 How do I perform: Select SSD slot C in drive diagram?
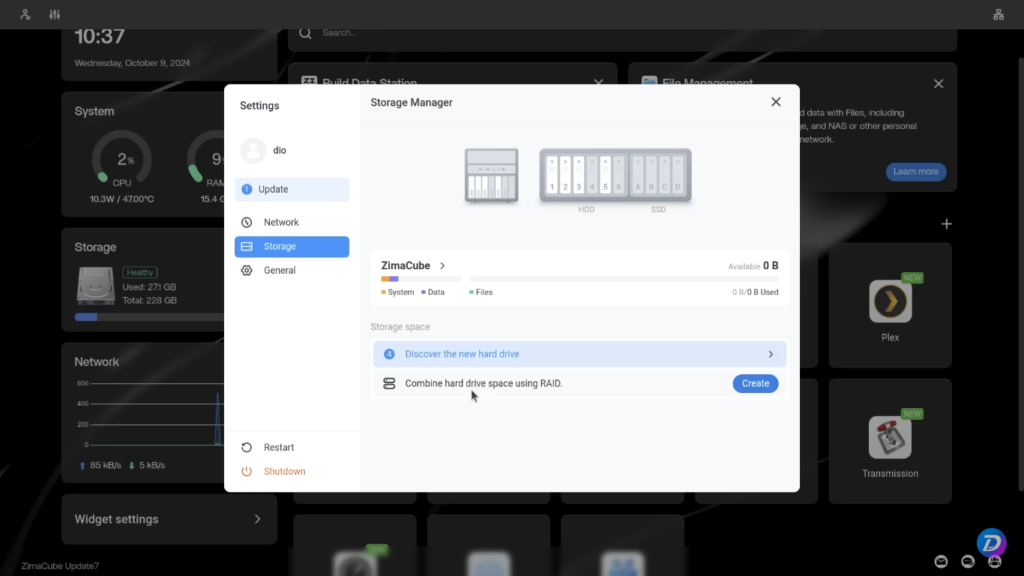click(665, 176)
